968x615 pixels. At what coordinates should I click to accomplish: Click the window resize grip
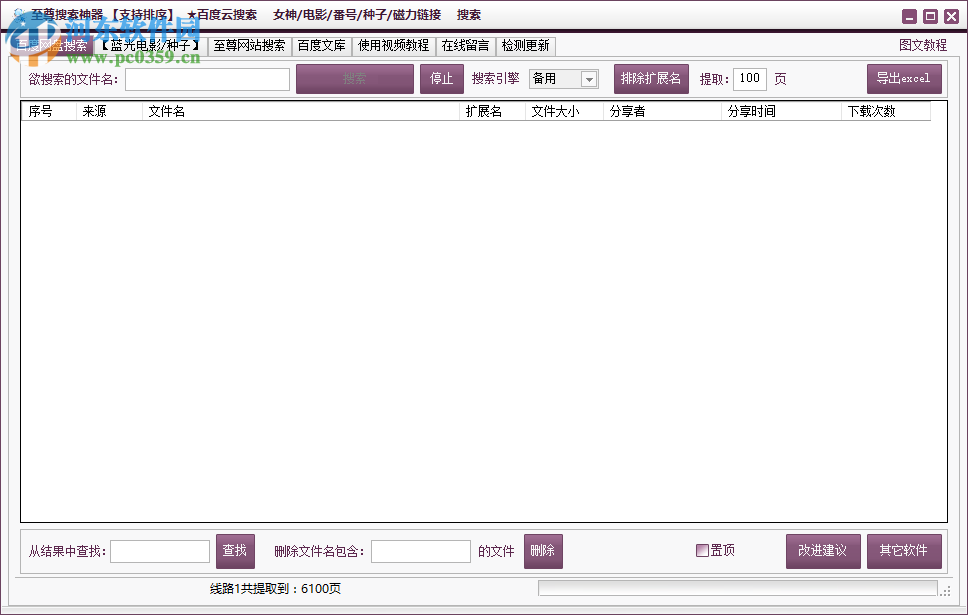945,592
